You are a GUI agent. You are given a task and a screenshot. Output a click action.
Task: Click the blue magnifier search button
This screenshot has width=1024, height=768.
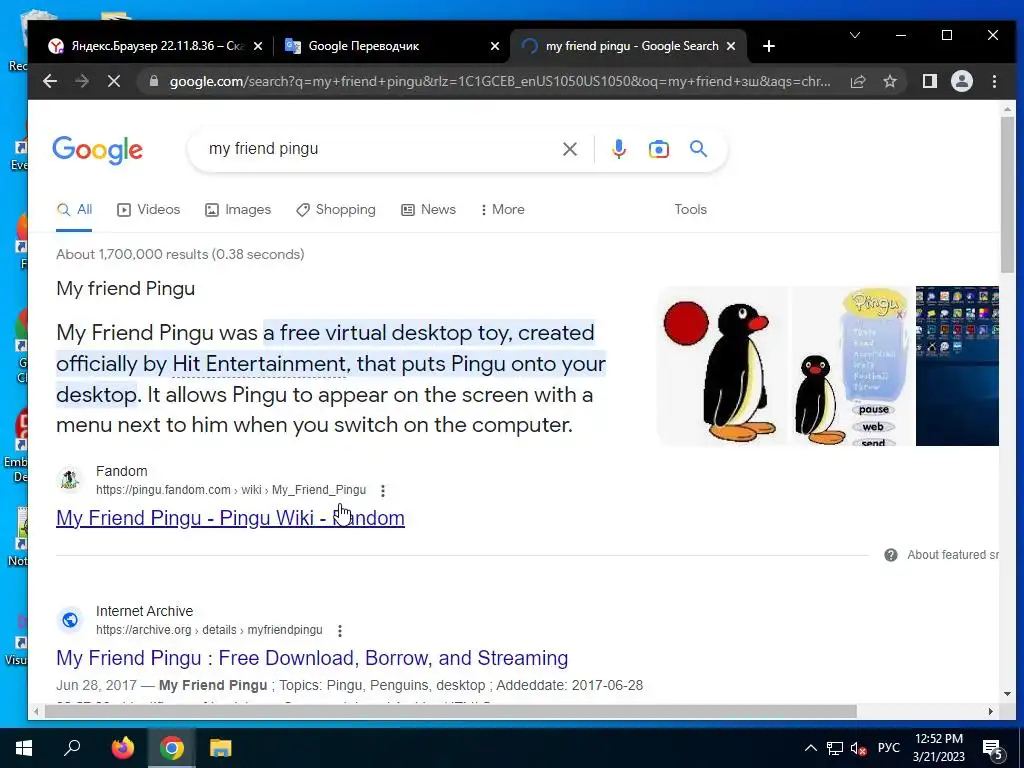point(698,149)
